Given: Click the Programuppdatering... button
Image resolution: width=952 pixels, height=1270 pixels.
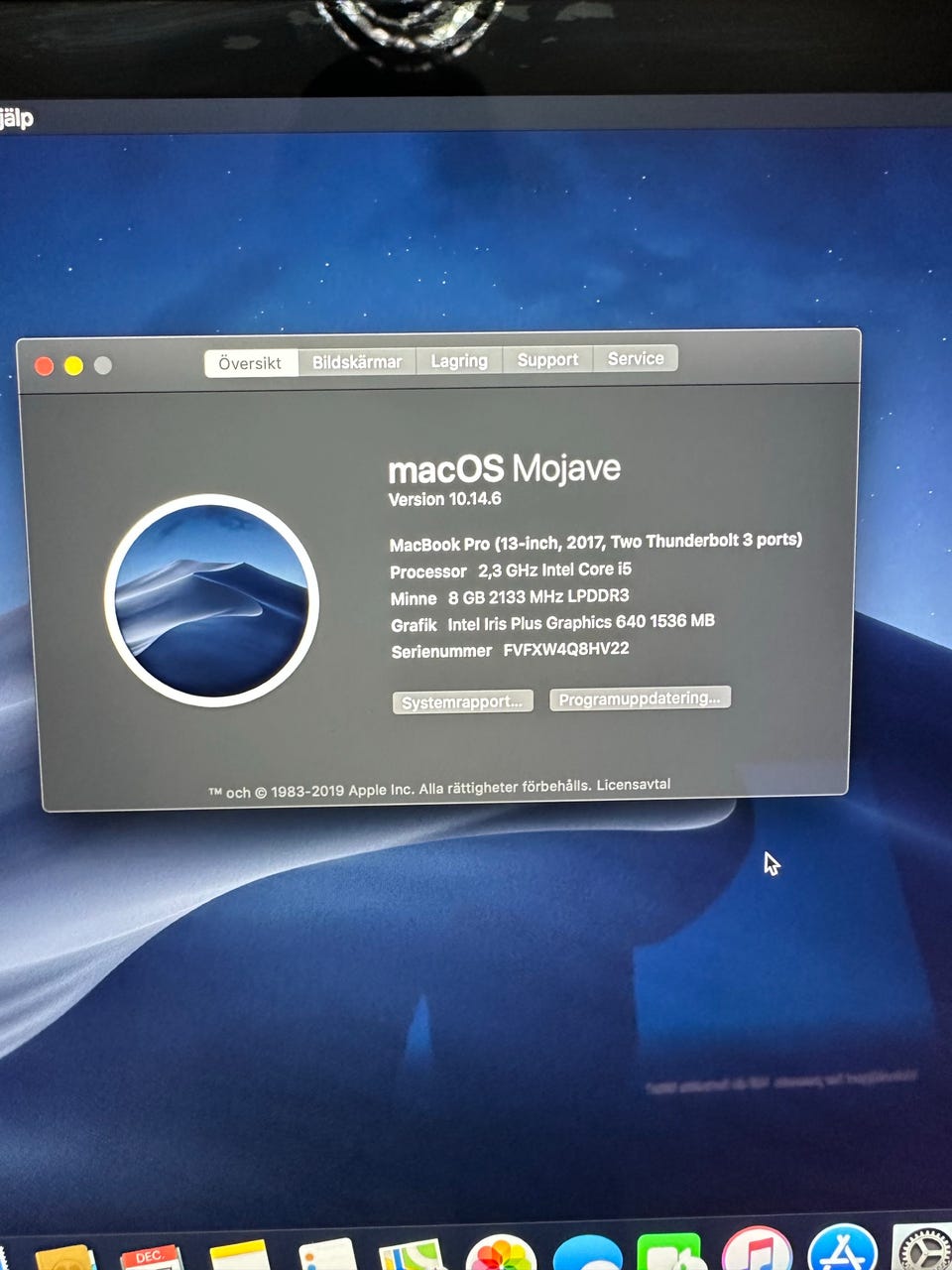Looking at the screenshot, I should pyautogui.click(x=640, y=698).
